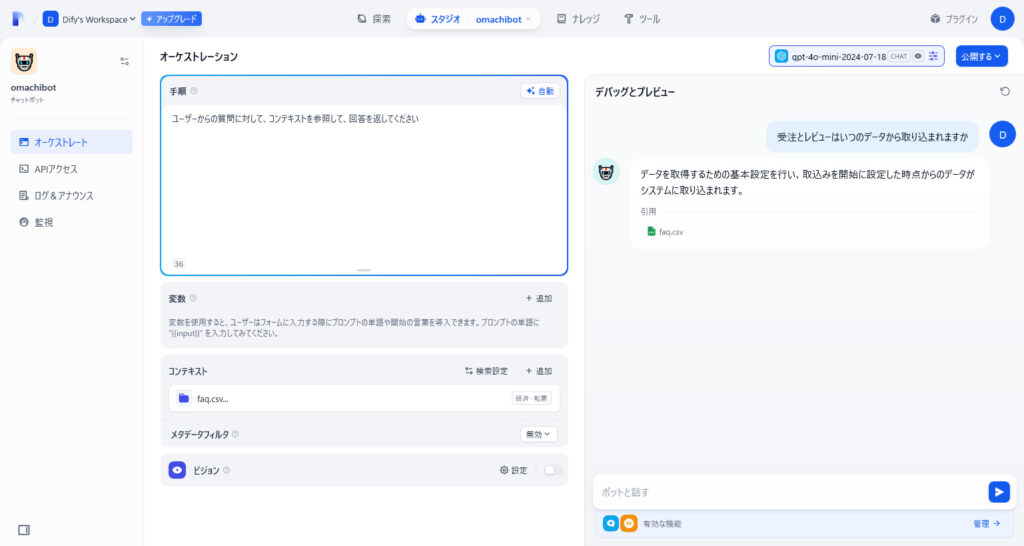The width and height of the screenshot is (1024, 546).
Task: Click the 管理 manage features link
Action: click(x=986, y=523)
